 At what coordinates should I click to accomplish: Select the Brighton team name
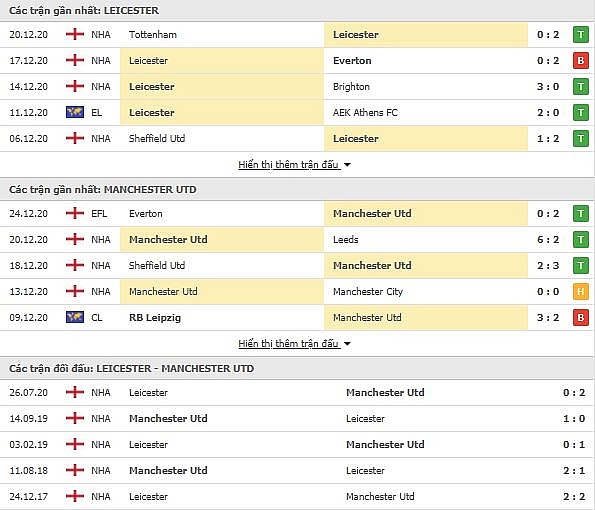point(351,87)
